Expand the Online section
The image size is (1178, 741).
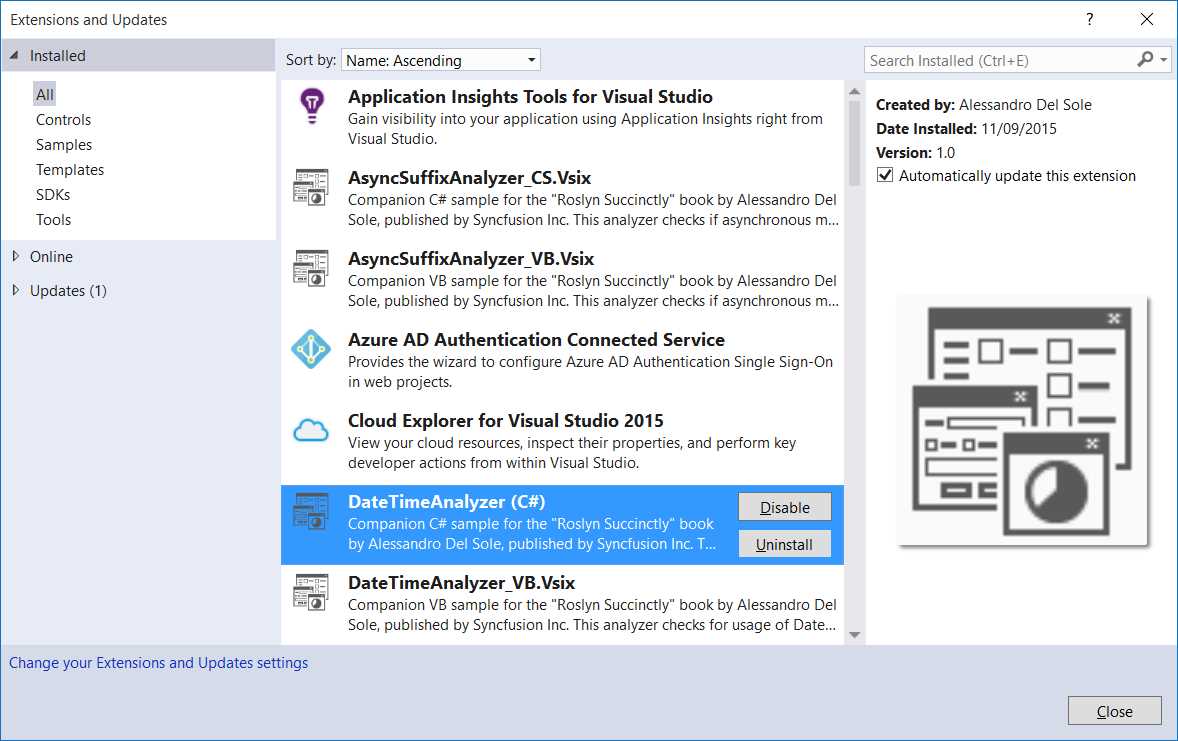[x=52, y=256]
